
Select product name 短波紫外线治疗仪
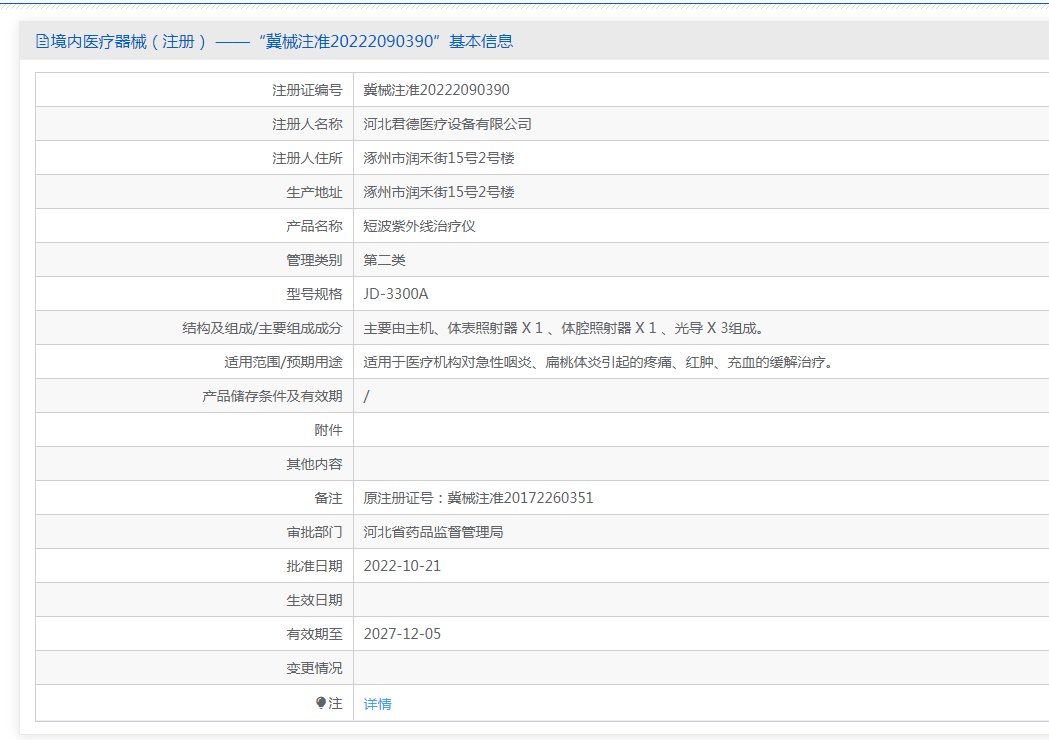419,226
